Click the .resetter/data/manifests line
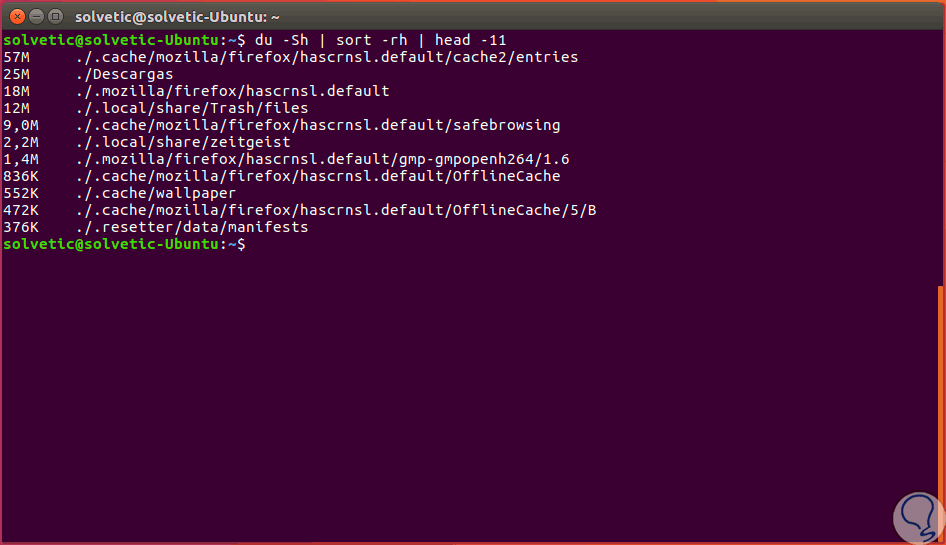This screenshot has width=946, height=545. (x=192, y=227)
